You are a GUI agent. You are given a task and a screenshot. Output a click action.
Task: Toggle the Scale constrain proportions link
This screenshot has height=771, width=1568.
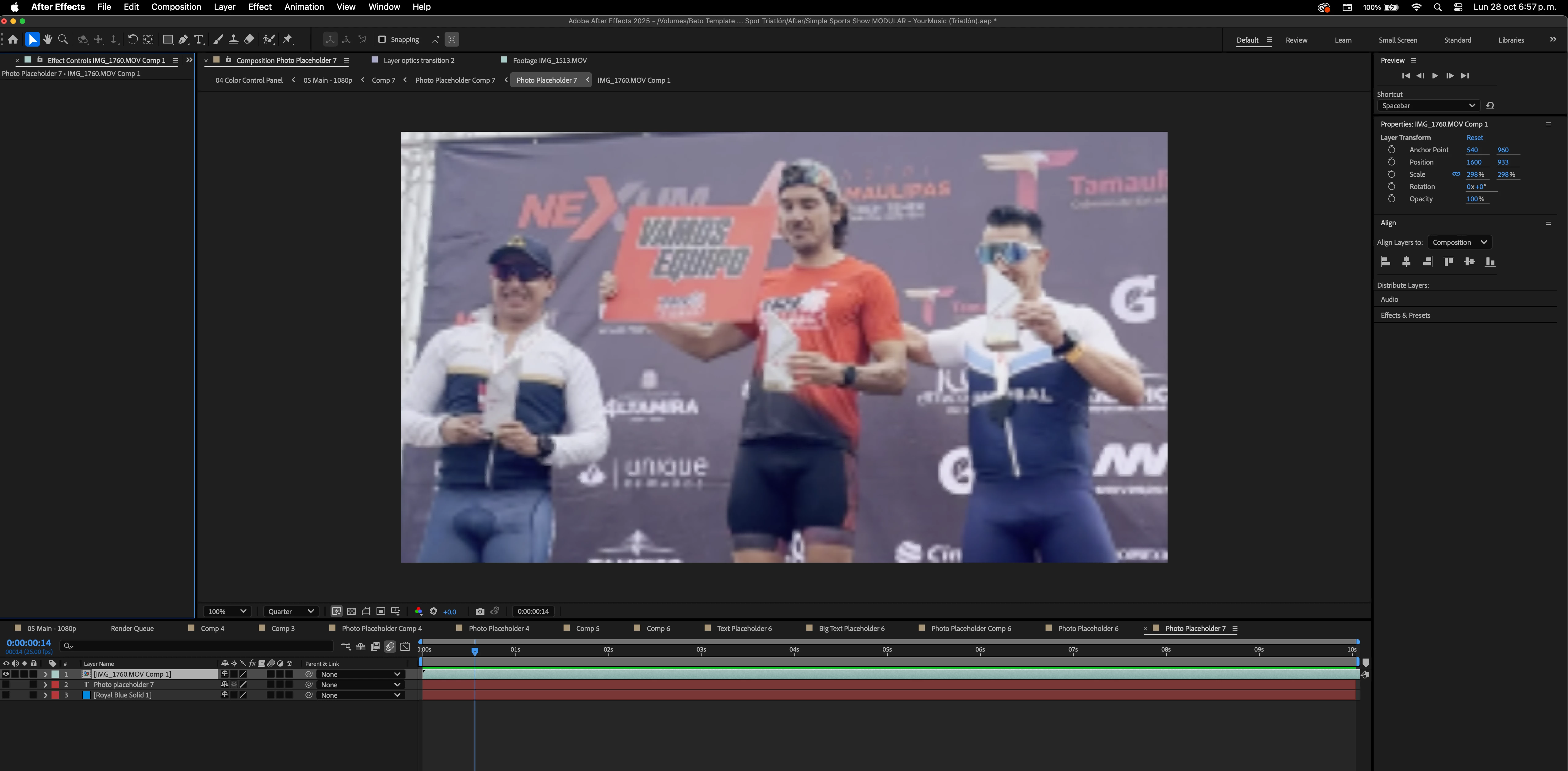click(x=1456, y=174)
